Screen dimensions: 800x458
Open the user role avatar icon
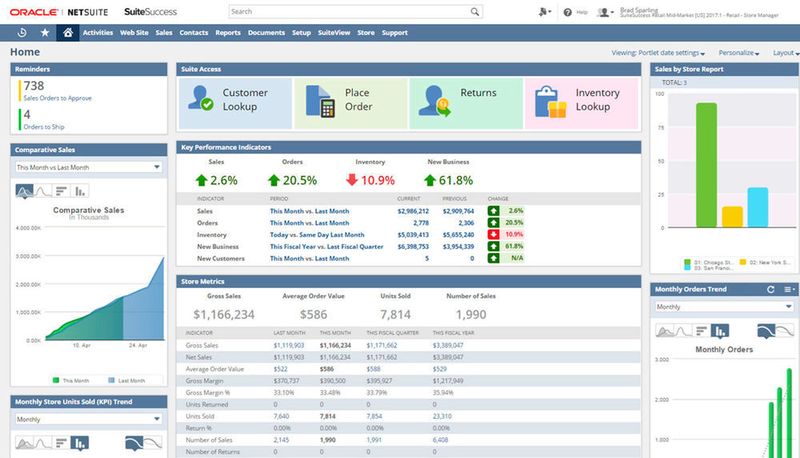coord(604,12)
